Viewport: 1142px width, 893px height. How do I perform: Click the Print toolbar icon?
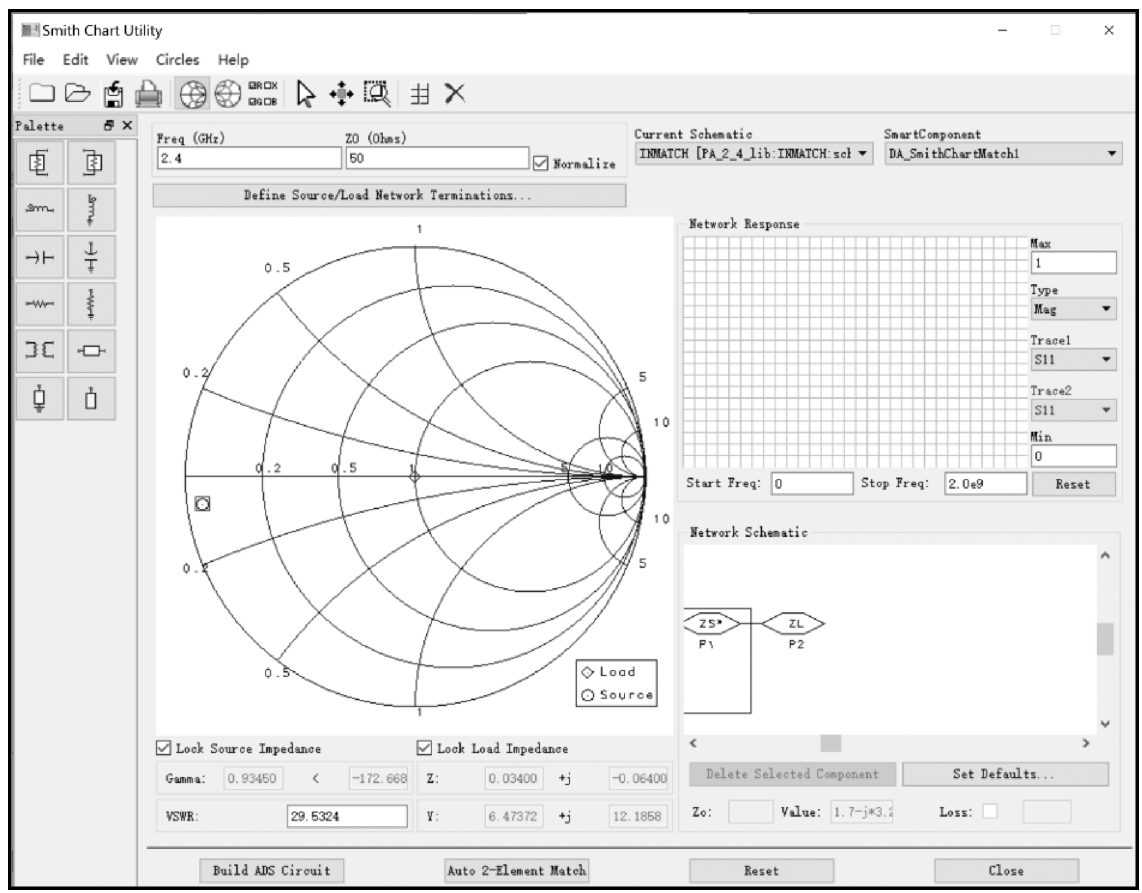pyautogui.click(x=149, y=94)
